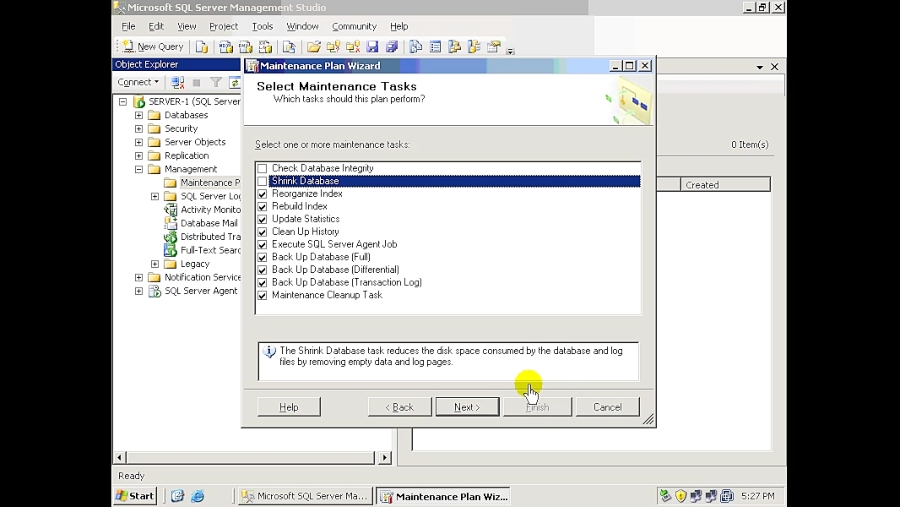Click the Template Explorer toolbar icon
This screenshot has width=900, height=507.
point(474,47)
